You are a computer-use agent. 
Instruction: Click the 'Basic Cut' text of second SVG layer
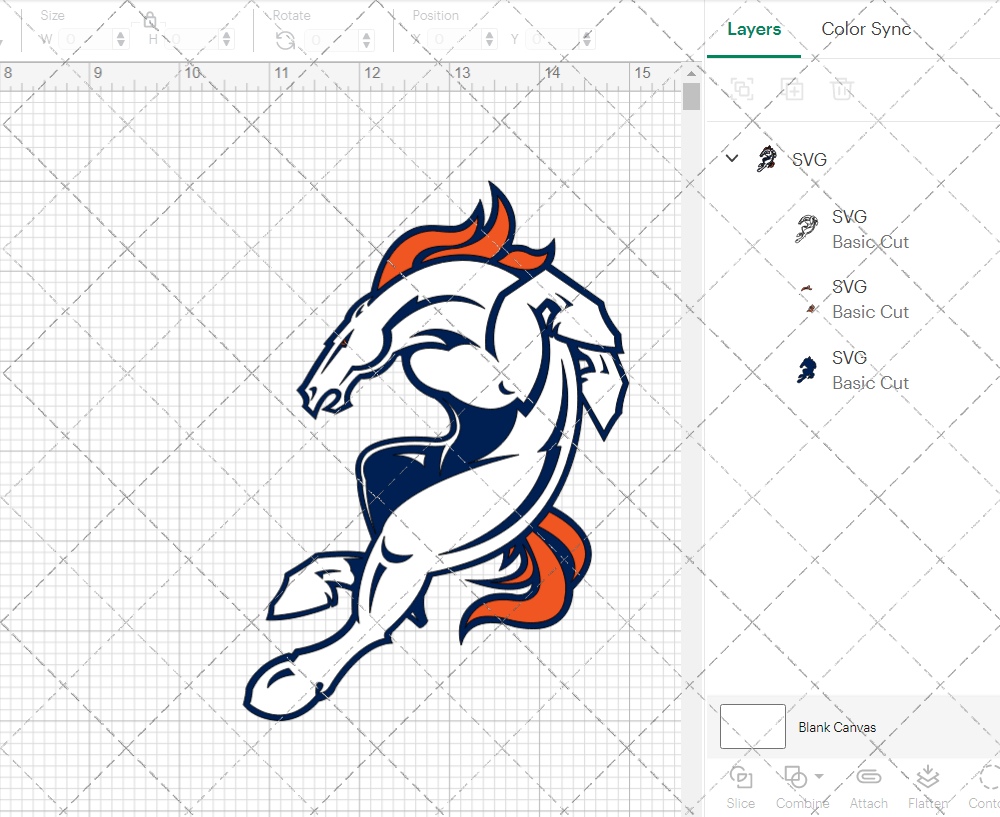click(x=870, y=312)
